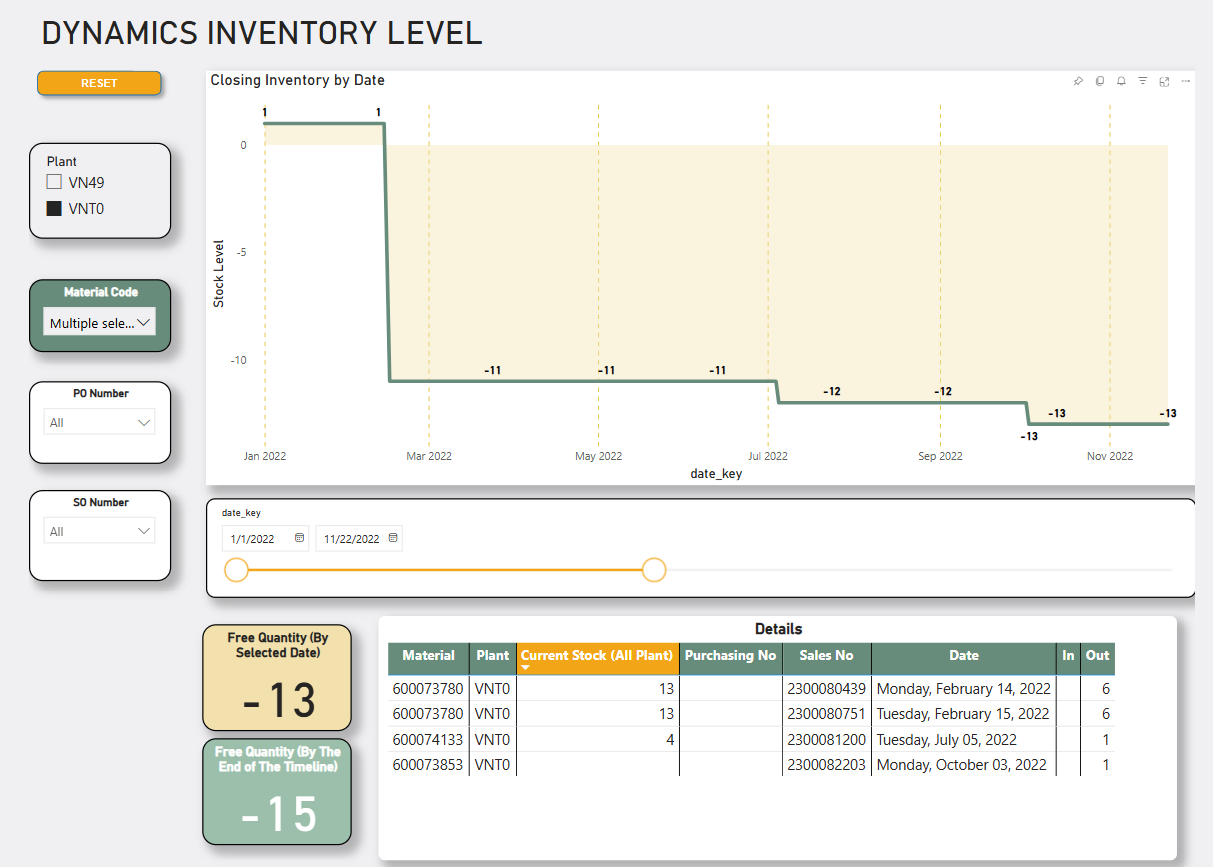Sort by the Plant column header
The width and height of the screenshot is (1213, 867).
click(493, 656)
